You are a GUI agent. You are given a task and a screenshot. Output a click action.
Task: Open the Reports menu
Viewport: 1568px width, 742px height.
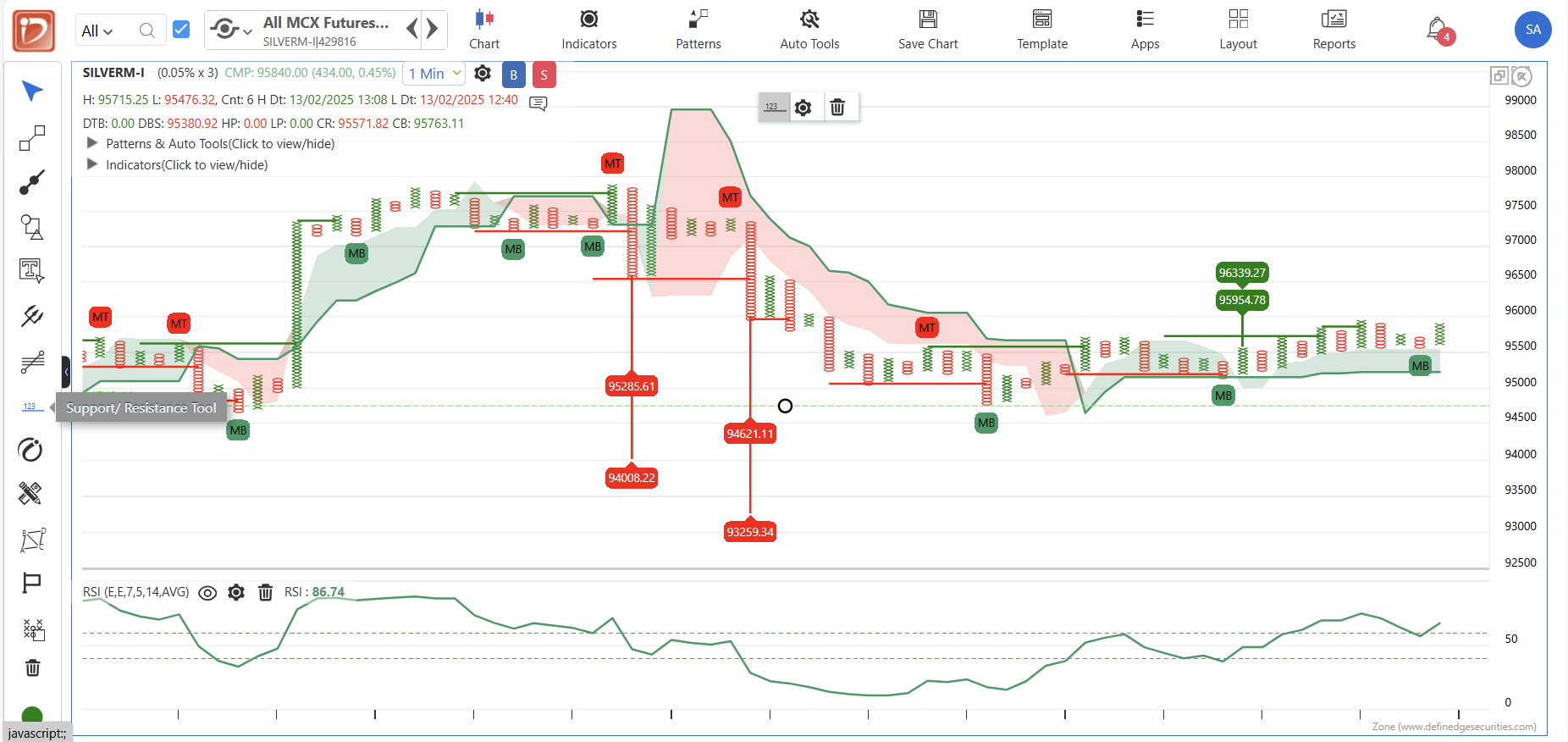(1334, 30)
